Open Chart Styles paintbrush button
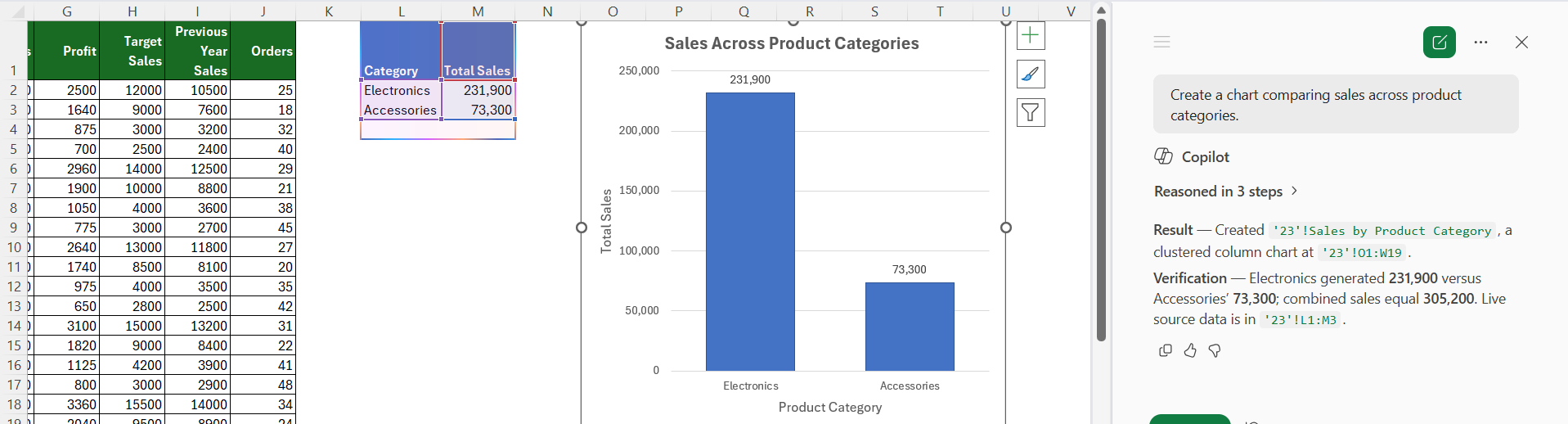This screenshot has width=1568, height=424. [1031, 74]
